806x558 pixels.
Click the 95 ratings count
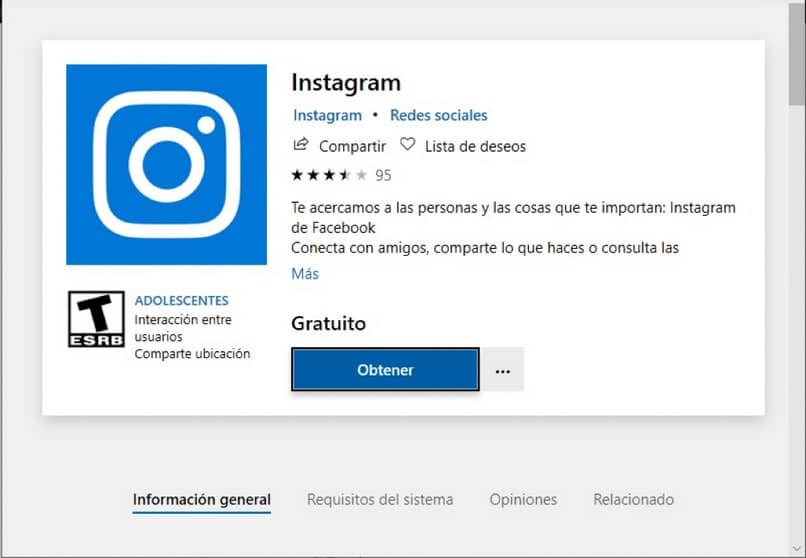[x=383, y=176]
